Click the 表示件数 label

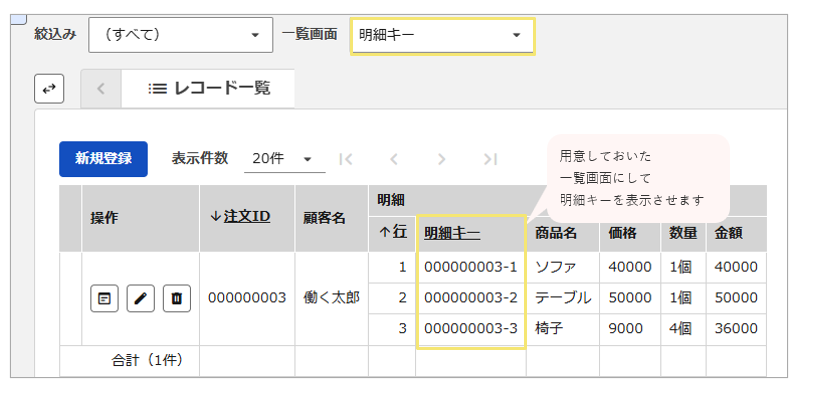pyautogui.click(x=200, y=158)
